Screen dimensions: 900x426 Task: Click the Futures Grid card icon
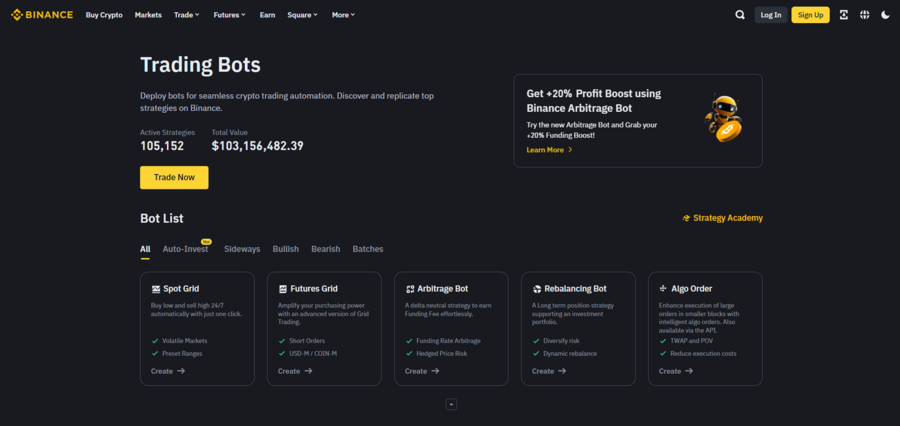coord(283,289)
